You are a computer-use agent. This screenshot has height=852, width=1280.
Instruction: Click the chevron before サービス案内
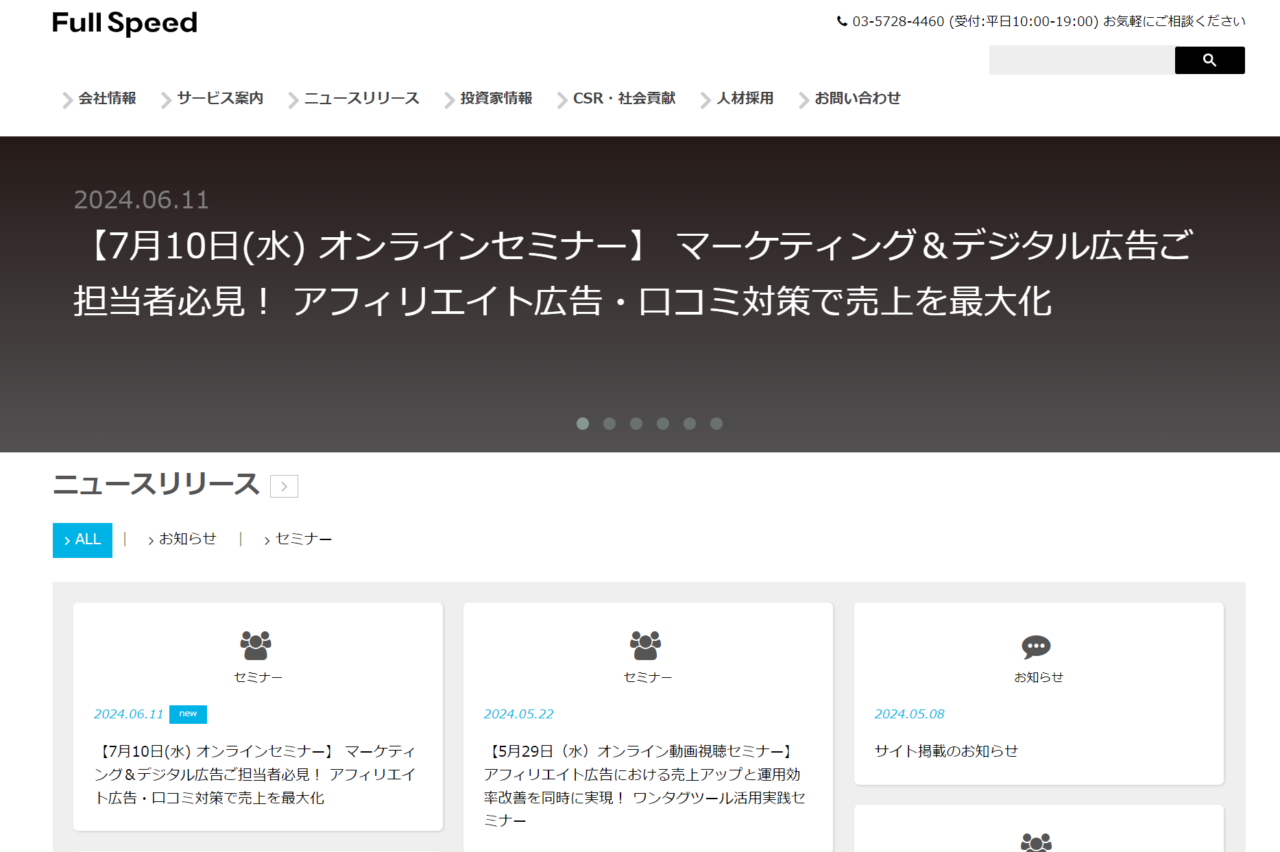[166, 99]
